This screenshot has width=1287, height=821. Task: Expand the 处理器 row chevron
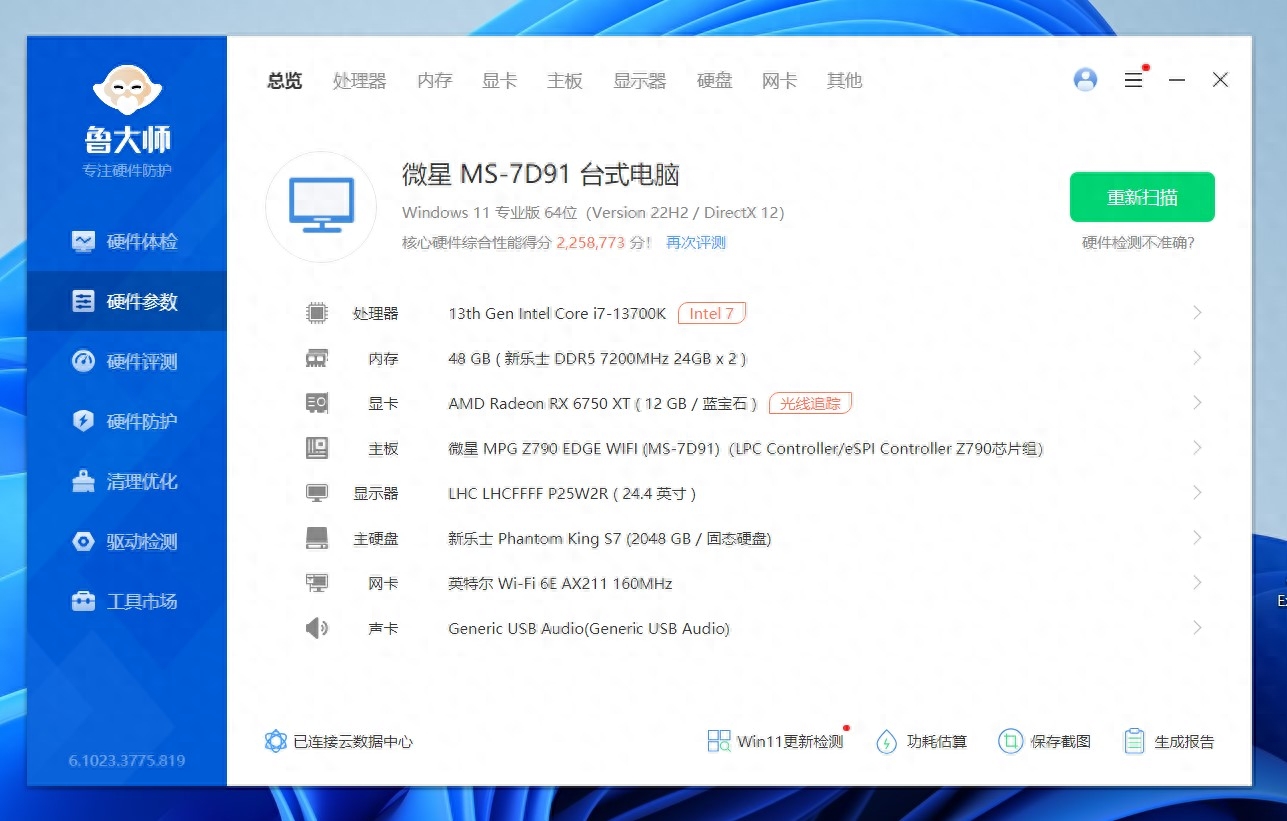click(1197, 313)
